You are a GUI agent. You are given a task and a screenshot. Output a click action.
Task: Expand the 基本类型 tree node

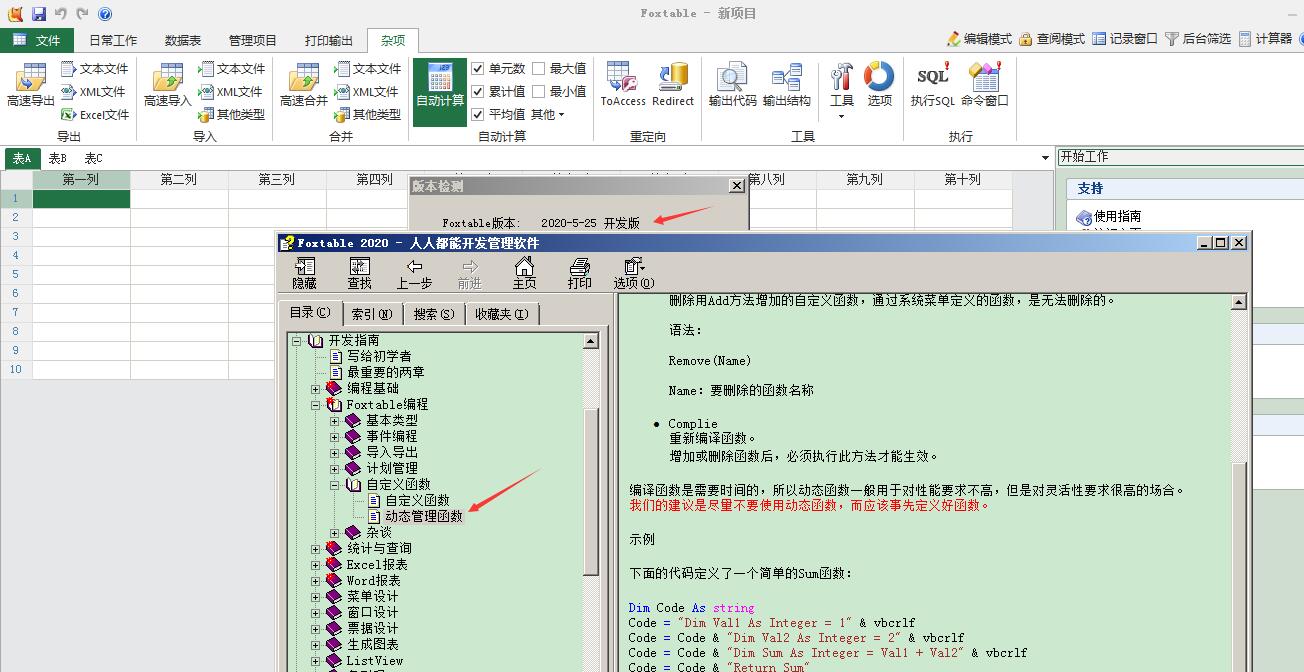click(335, 420)
